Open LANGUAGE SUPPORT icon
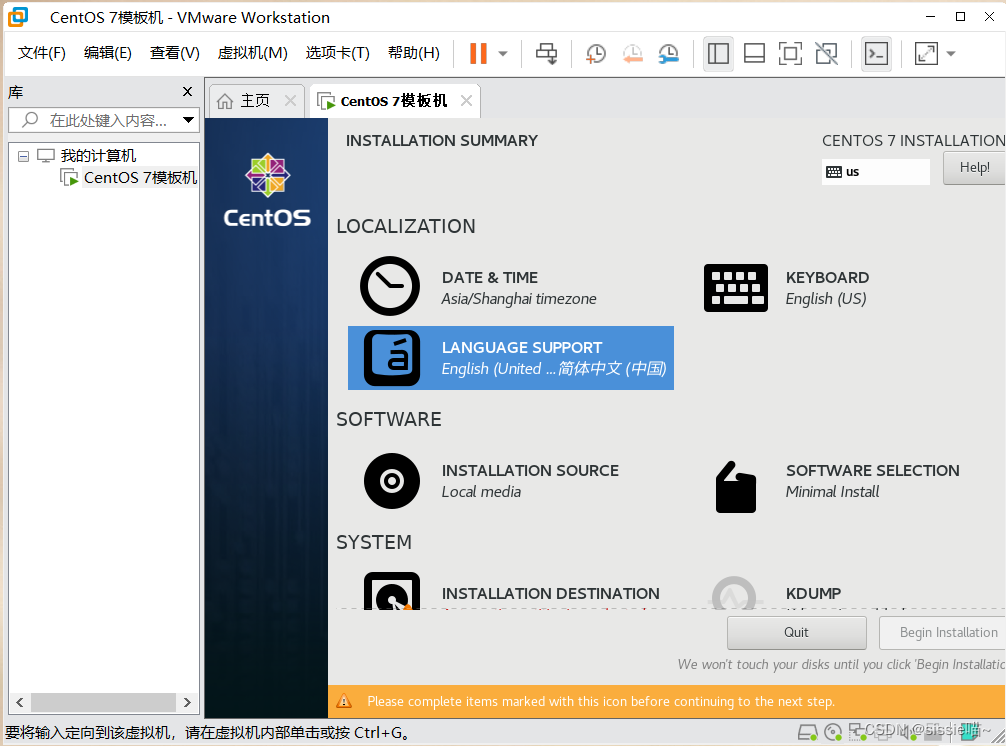 click(391, 358)
